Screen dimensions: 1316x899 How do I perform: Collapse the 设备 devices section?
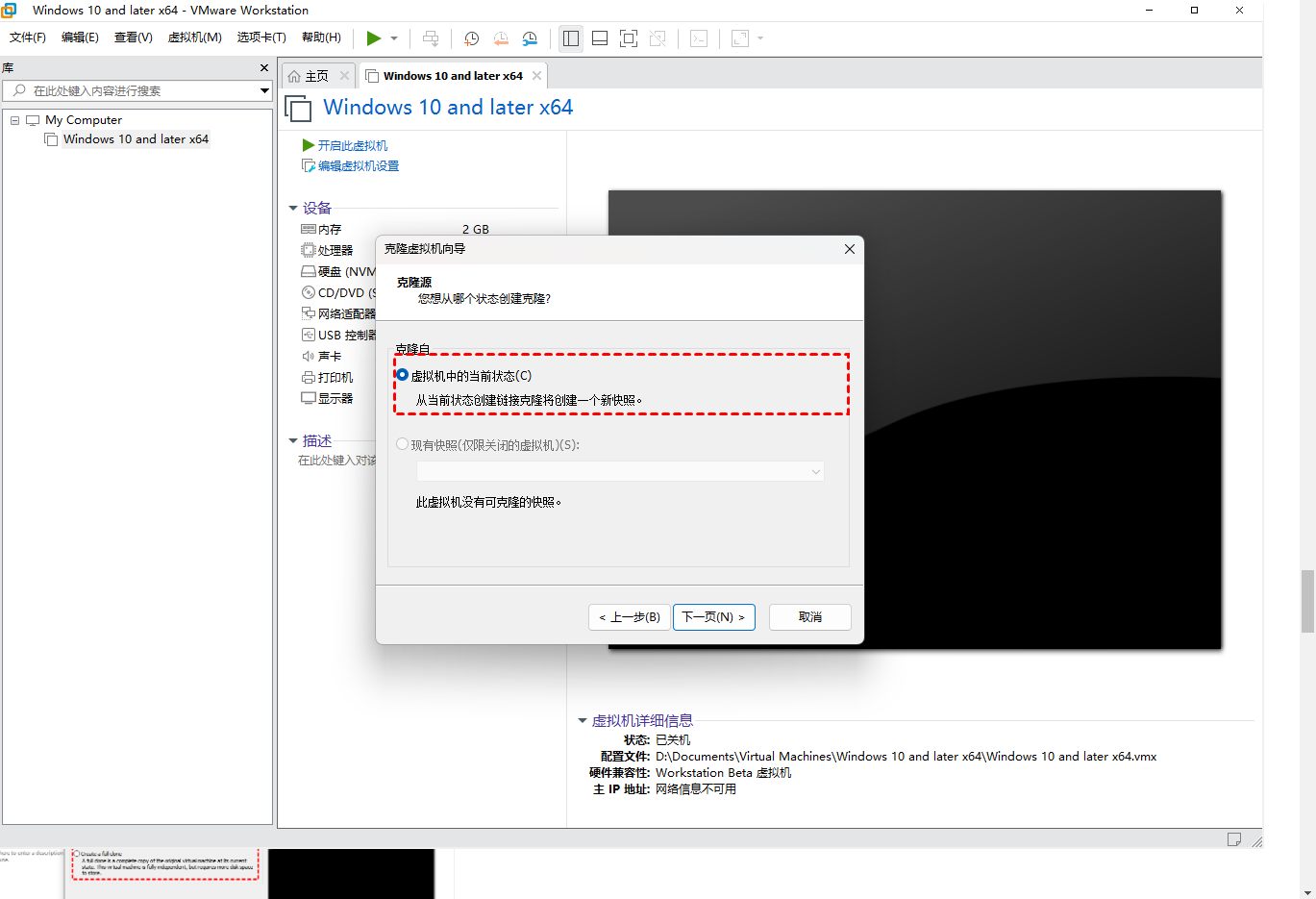(x=293, y=208)
